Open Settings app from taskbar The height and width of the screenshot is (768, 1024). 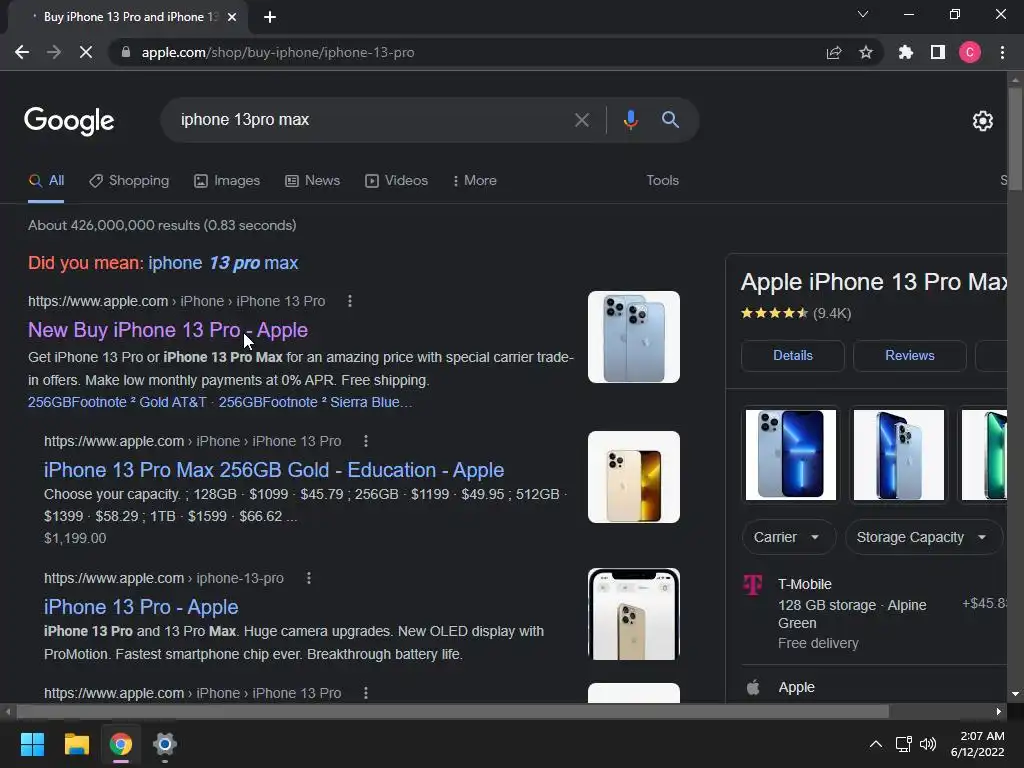click(x=165, y=744)
